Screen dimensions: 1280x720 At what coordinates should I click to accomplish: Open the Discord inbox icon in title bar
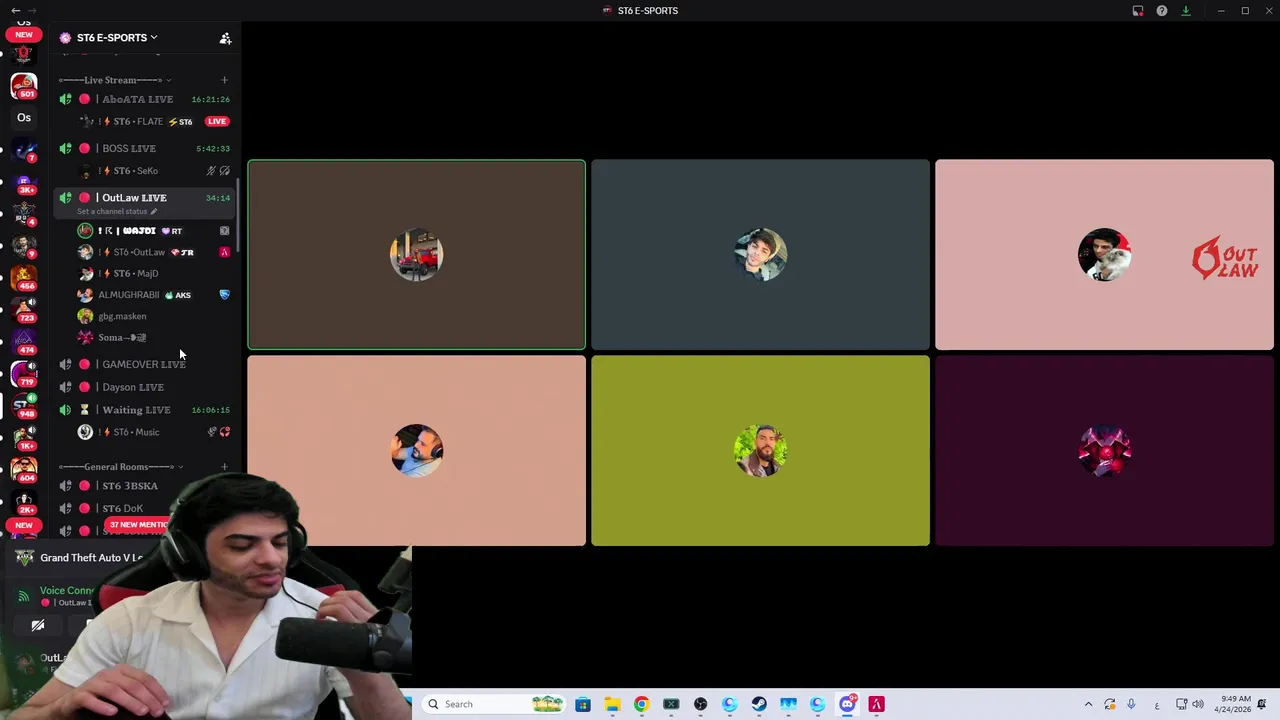tap(1138, 11)
